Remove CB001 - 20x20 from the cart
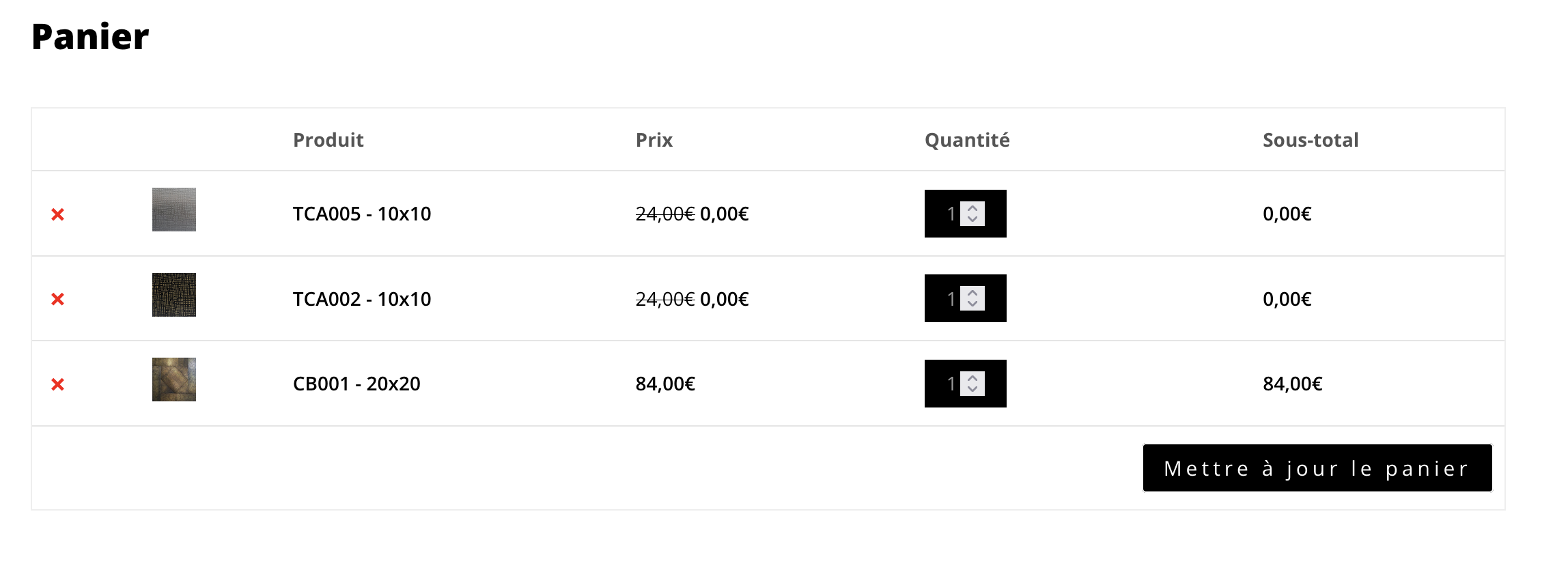The width and height of the screenshot is (1568, 587). pos(58,384)
